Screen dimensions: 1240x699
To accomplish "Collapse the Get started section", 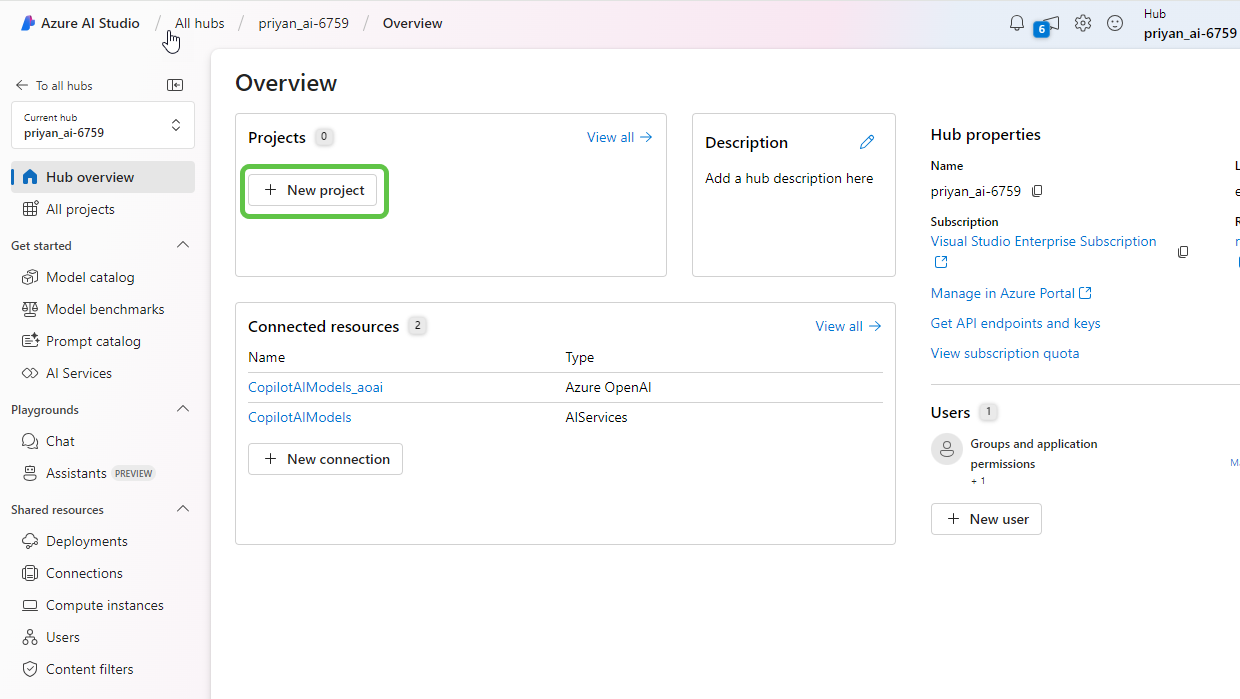I will (183, 245).
